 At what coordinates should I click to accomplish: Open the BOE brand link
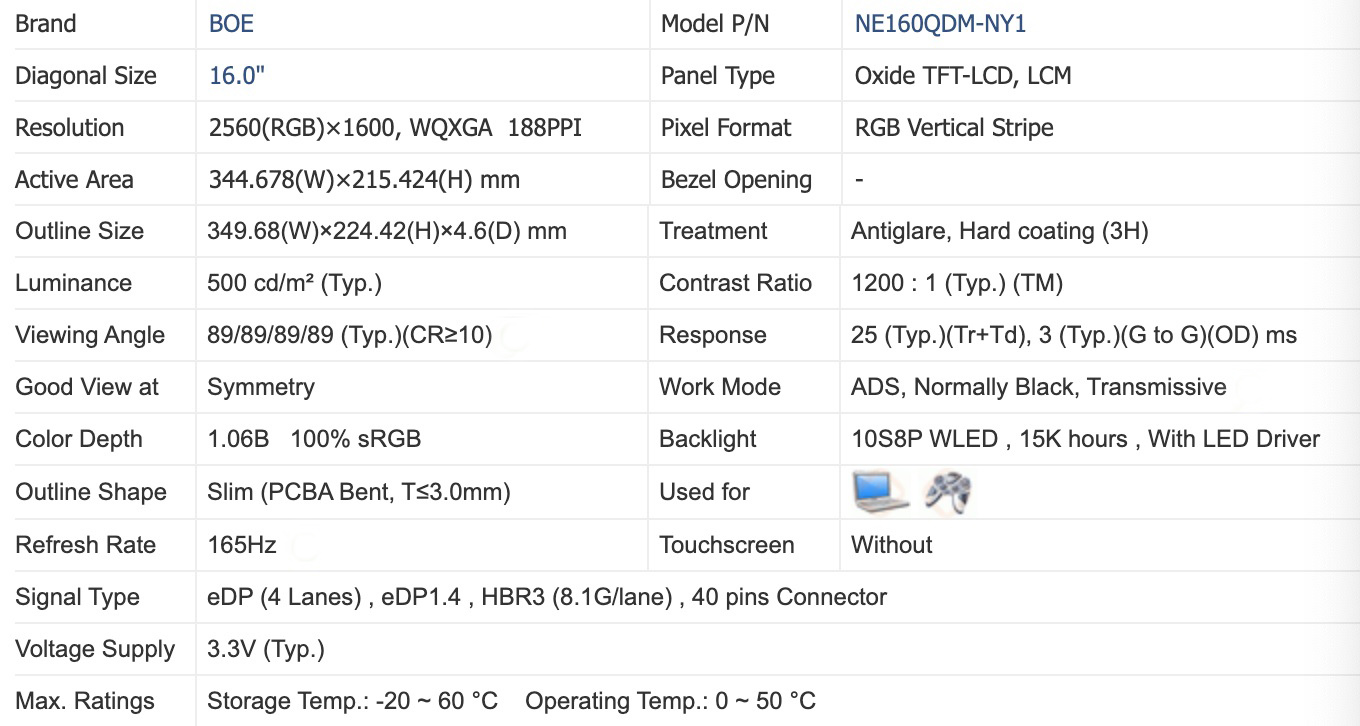click(231, 24)
